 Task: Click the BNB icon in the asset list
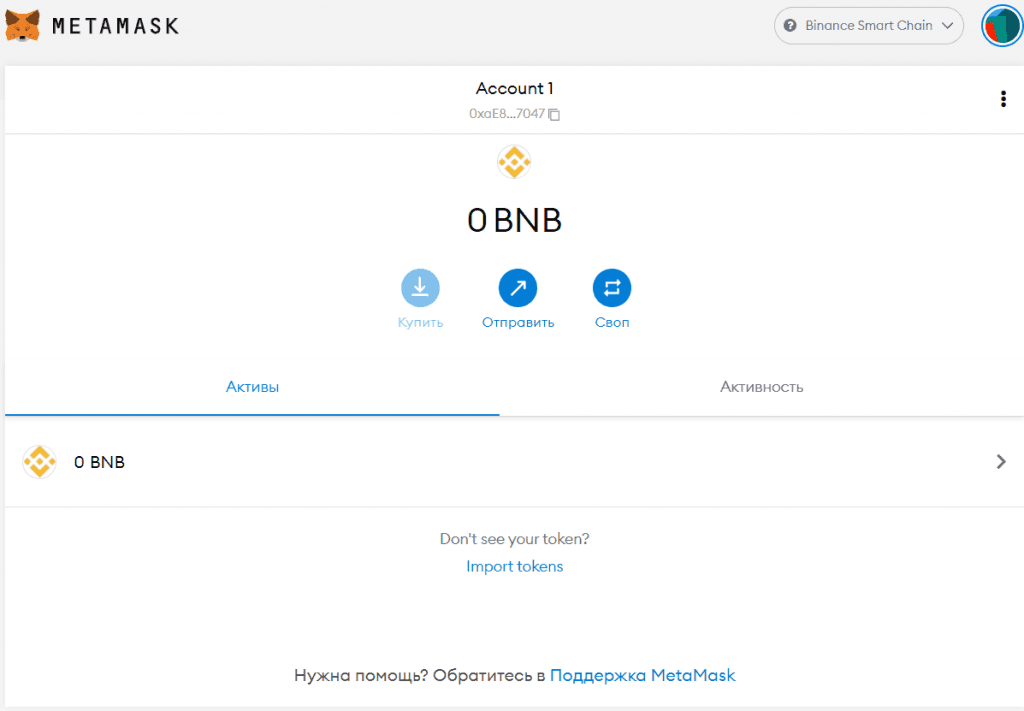(x=39, y=462)
